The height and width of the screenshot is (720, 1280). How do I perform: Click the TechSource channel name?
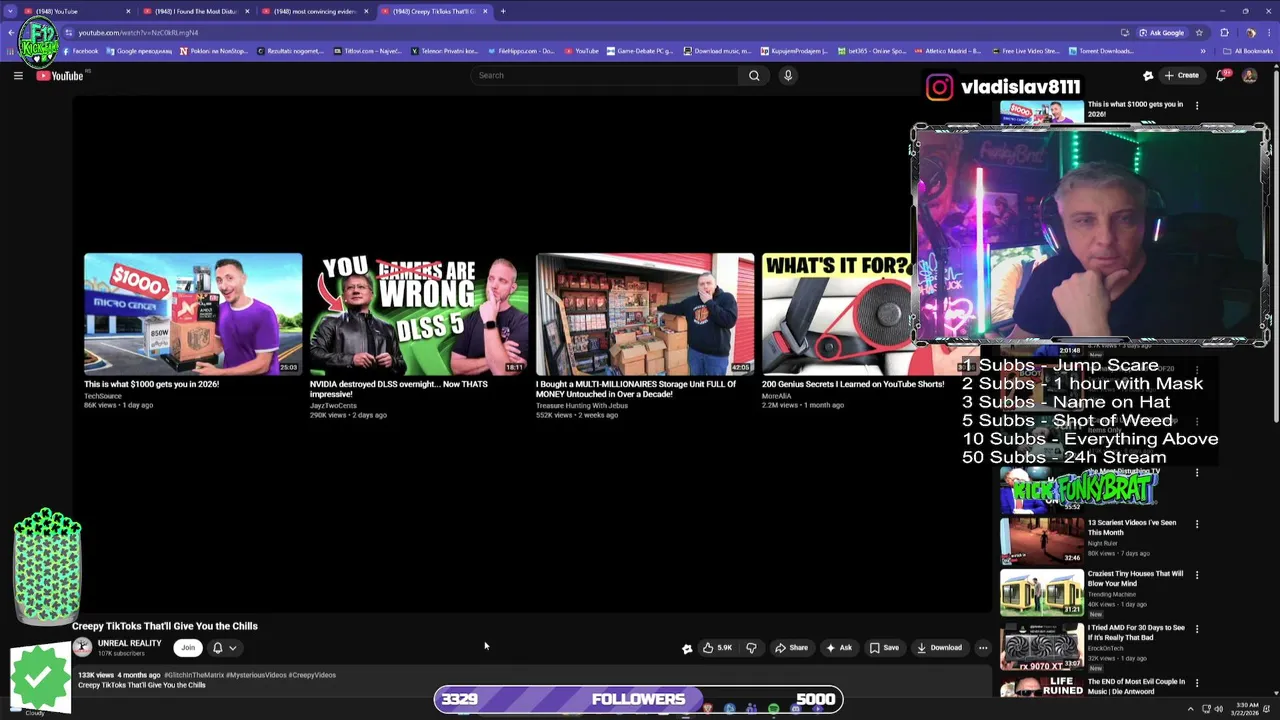(x=103, y=396)
